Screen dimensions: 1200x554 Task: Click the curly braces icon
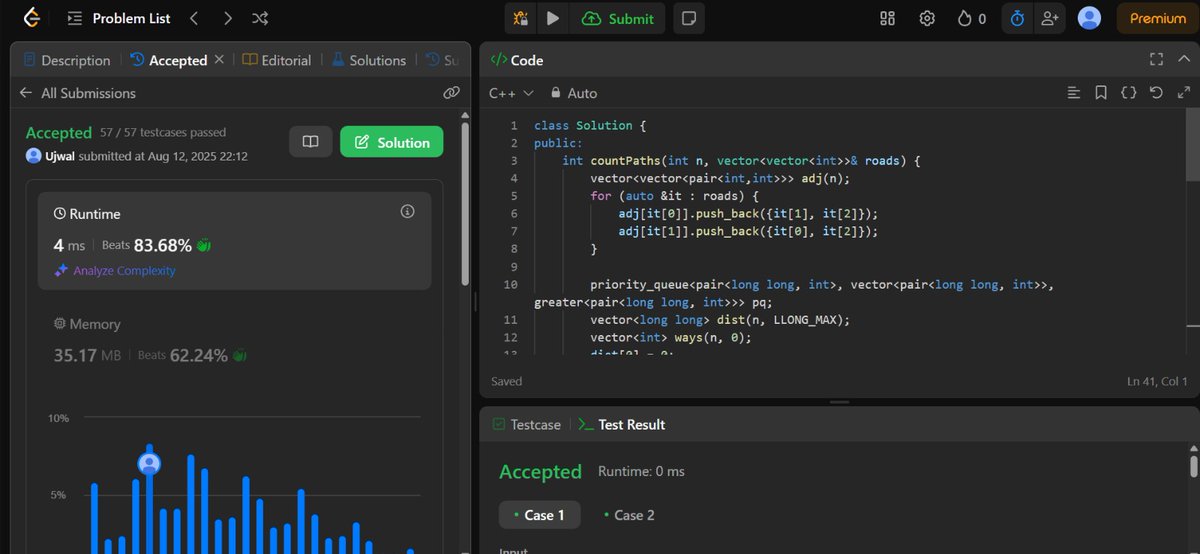click(1129, 93)
